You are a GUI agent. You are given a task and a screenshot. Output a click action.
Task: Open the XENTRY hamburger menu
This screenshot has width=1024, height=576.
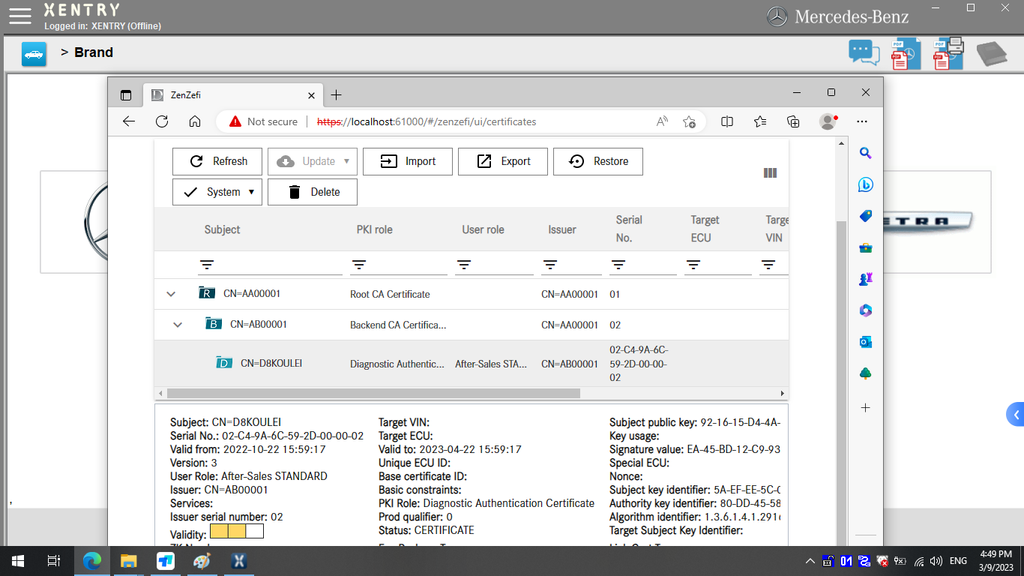19,15
